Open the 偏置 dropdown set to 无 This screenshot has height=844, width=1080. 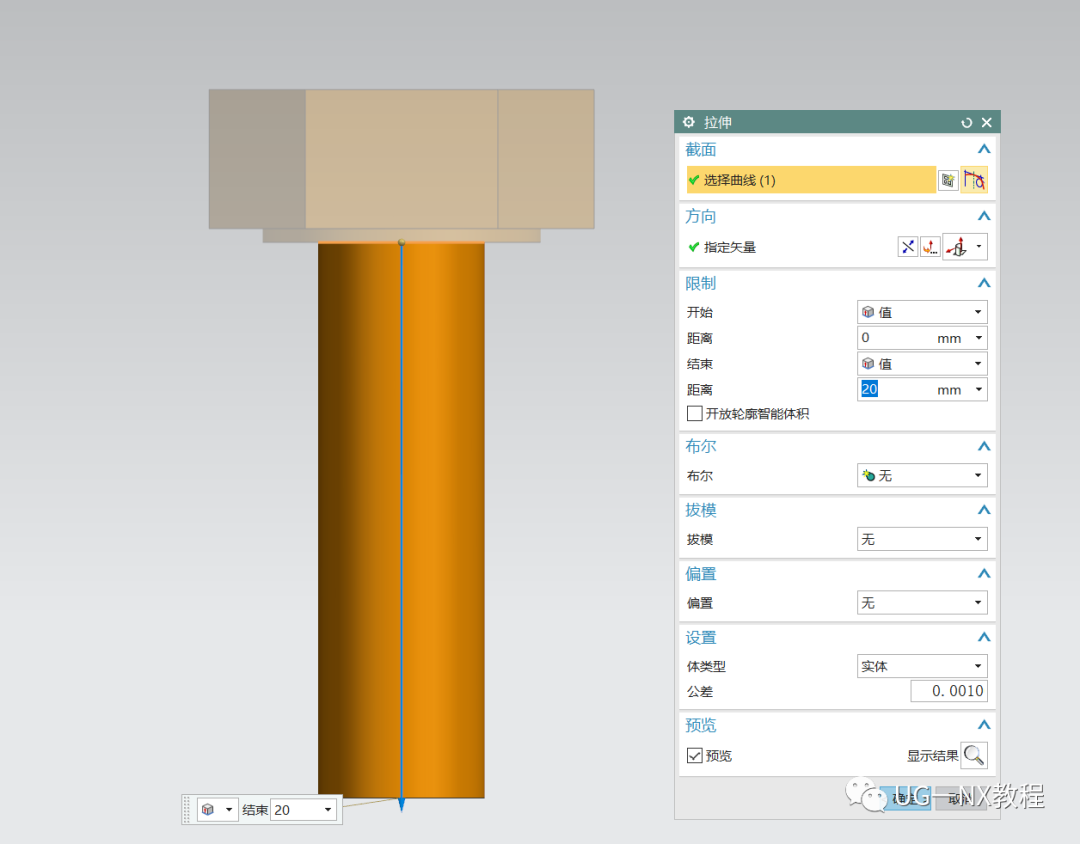click(922, 603)
